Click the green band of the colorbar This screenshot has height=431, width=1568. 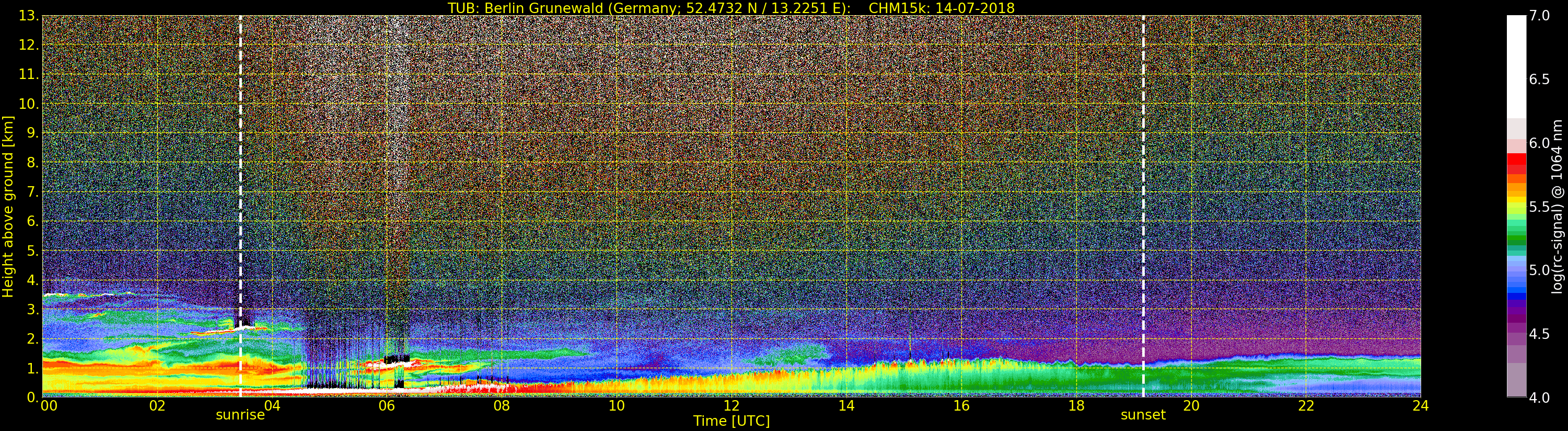click(x=1516, y=238)
